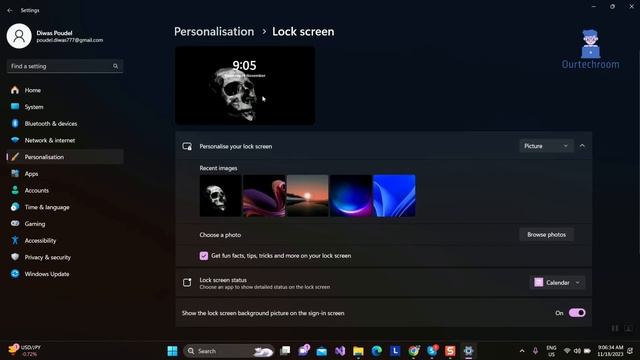Open Google Chrome from the taskbar
The image size is (640, 360).
click(x=413, y=351)
